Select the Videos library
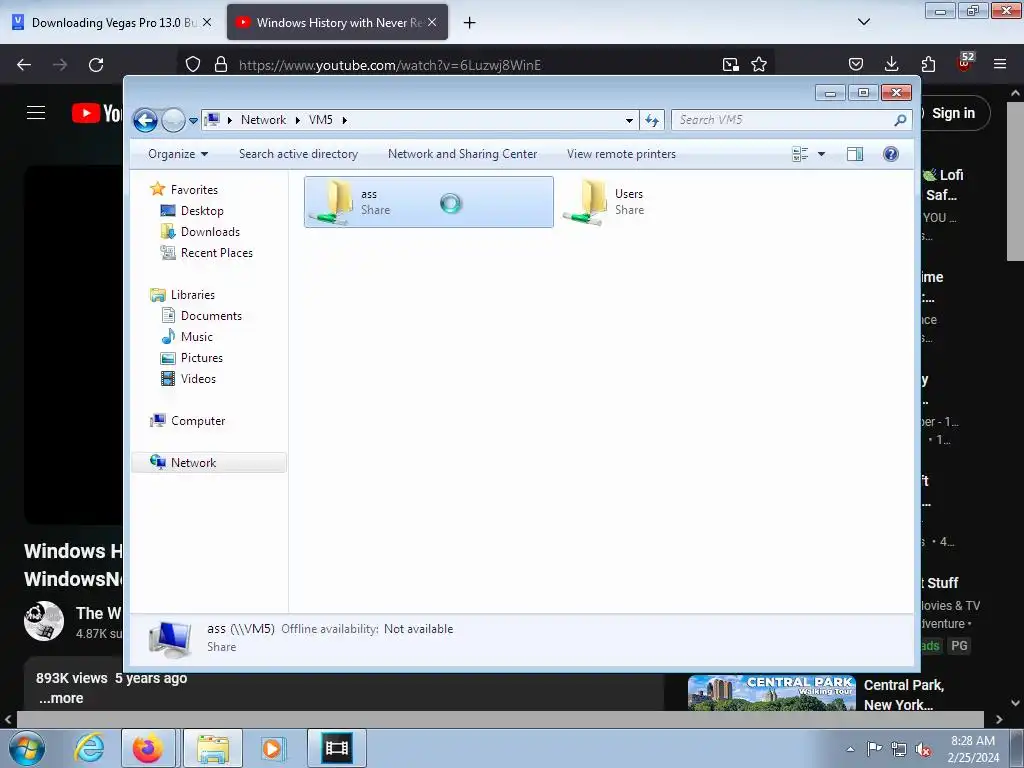The width and height of the screenshot is (1024, 768). pyautogui.click(x=198, y=379)
